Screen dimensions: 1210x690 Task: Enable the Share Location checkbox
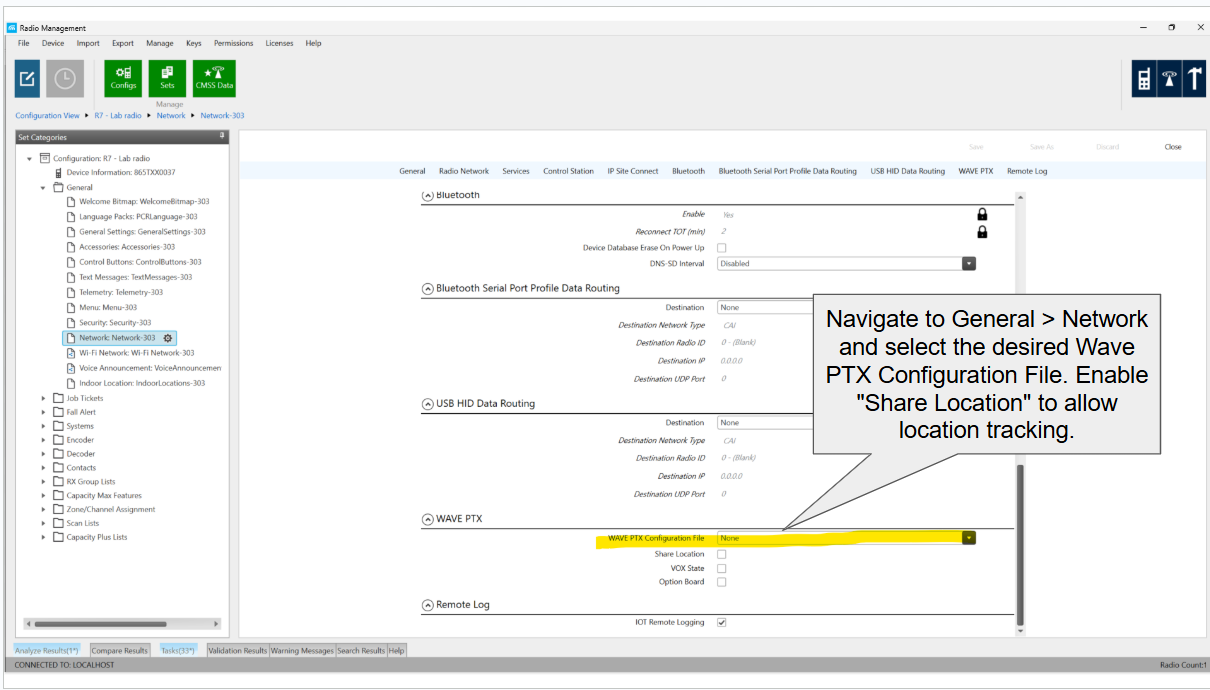[x=722, y=554]
